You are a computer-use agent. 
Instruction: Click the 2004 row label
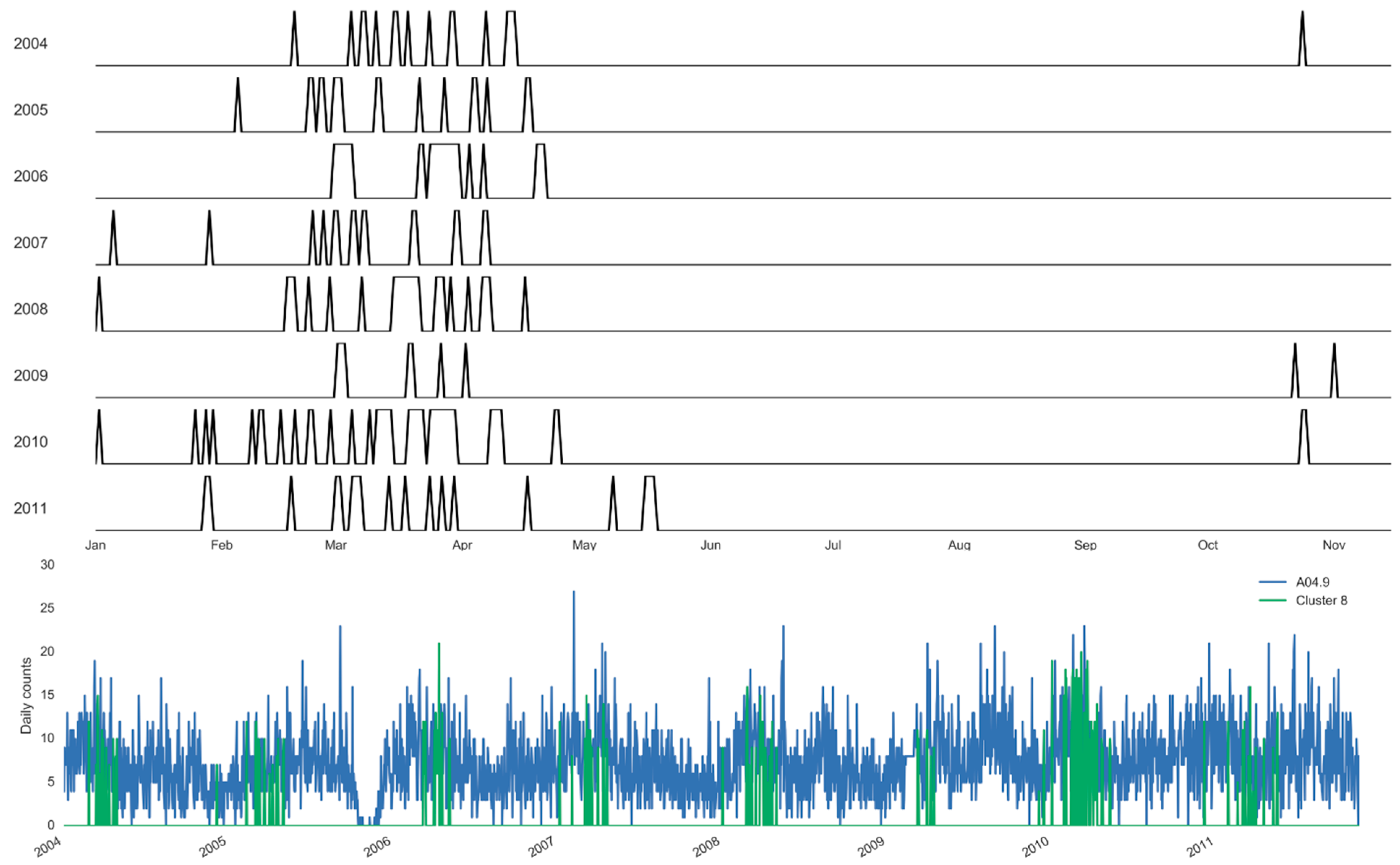pos(30,43)
